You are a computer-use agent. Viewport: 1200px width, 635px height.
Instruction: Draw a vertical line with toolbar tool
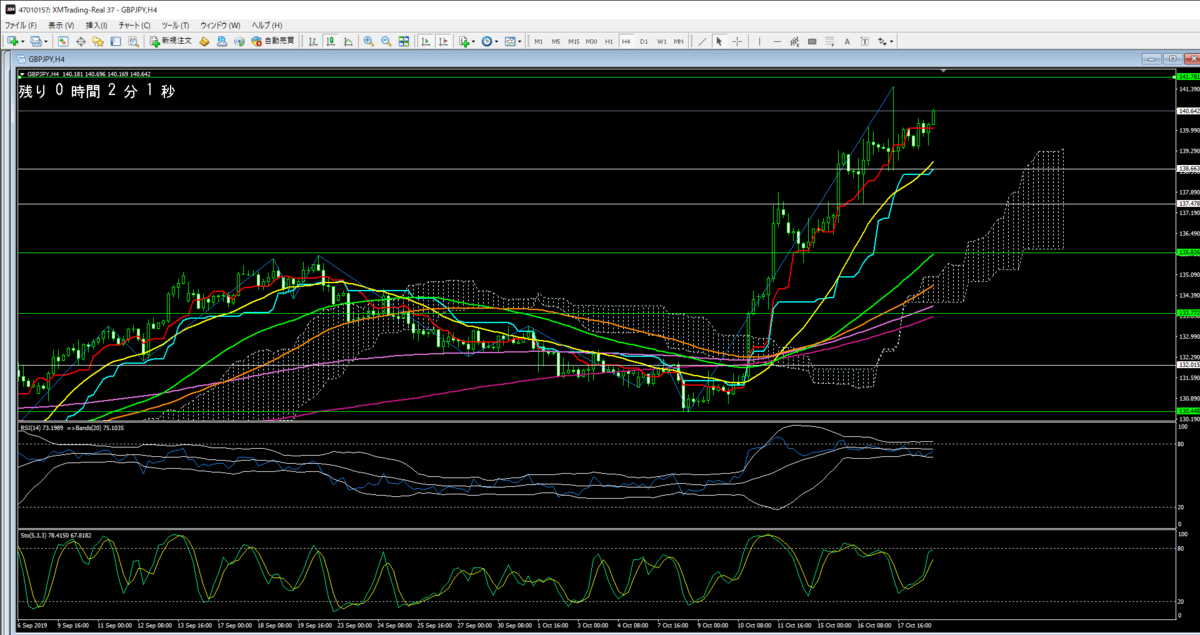pyautogui.click(x=759, y=41)
